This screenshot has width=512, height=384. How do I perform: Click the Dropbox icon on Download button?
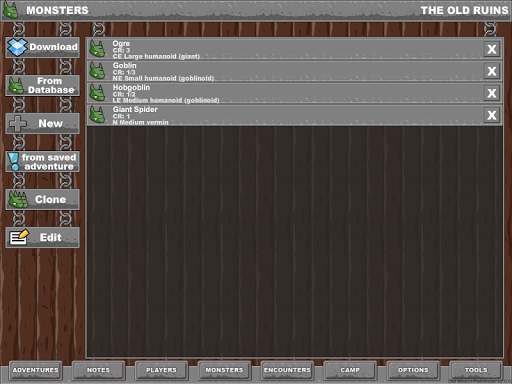pos(17,47)
